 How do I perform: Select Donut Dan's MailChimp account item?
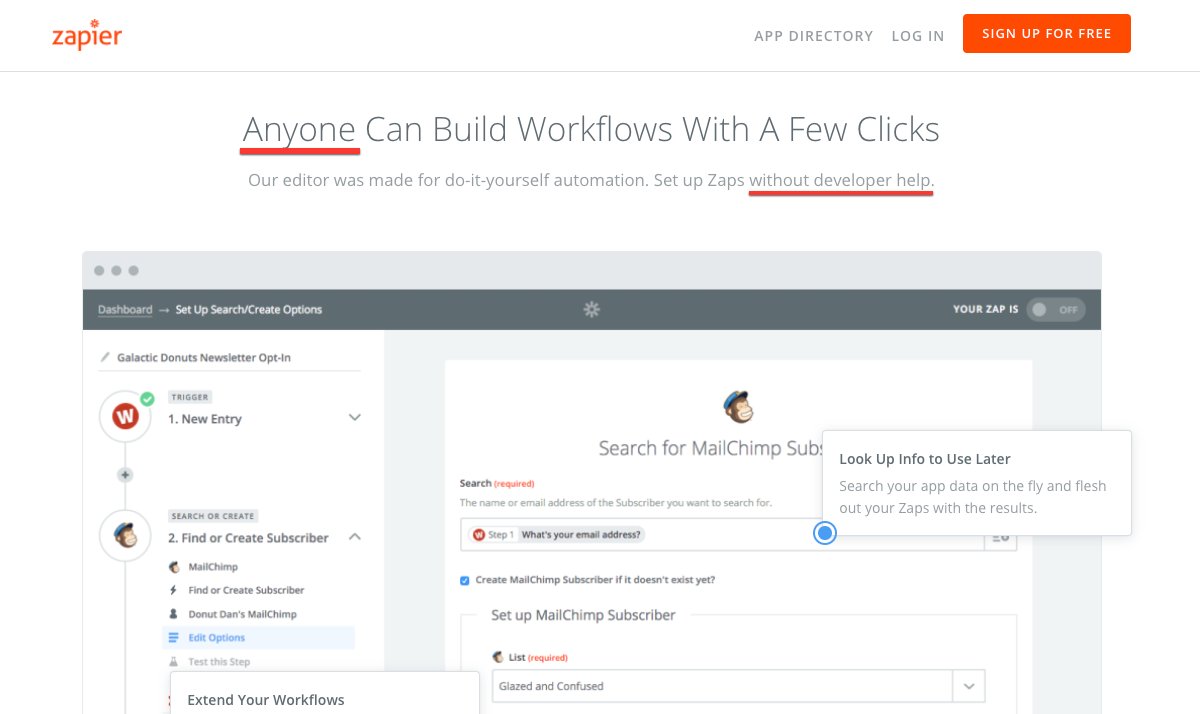point(242,614)
